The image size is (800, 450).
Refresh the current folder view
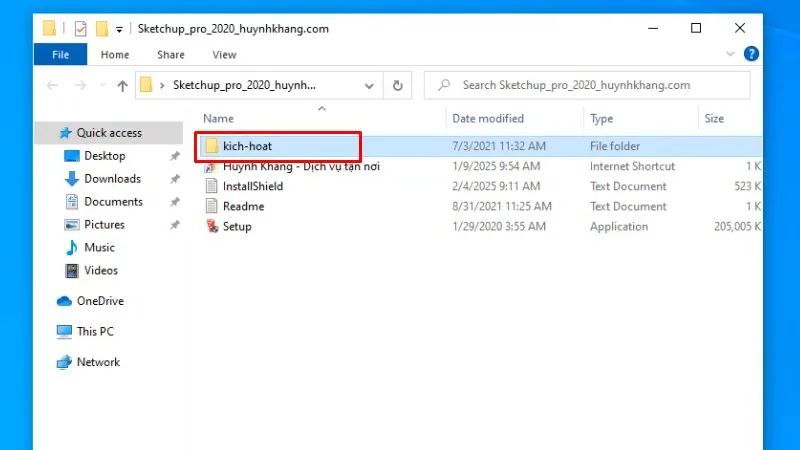[x=398, y=86]
